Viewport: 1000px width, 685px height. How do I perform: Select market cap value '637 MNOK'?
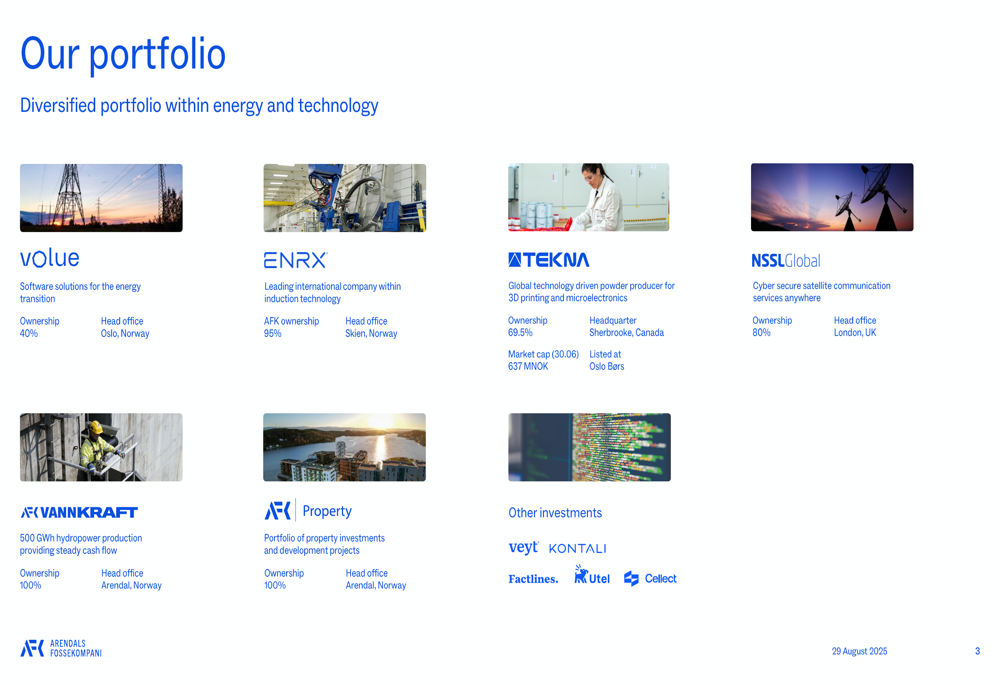tap(528, 367)
